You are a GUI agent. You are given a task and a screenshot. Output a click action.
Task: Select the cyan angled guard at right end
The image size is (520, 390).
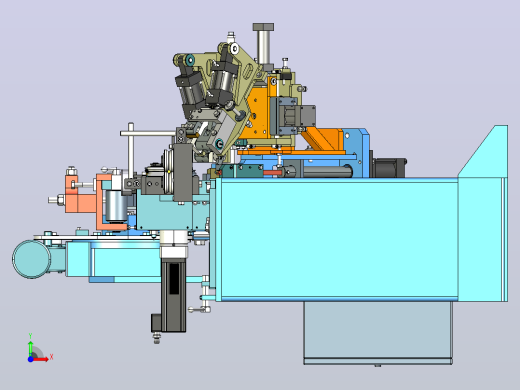(483, 213)
